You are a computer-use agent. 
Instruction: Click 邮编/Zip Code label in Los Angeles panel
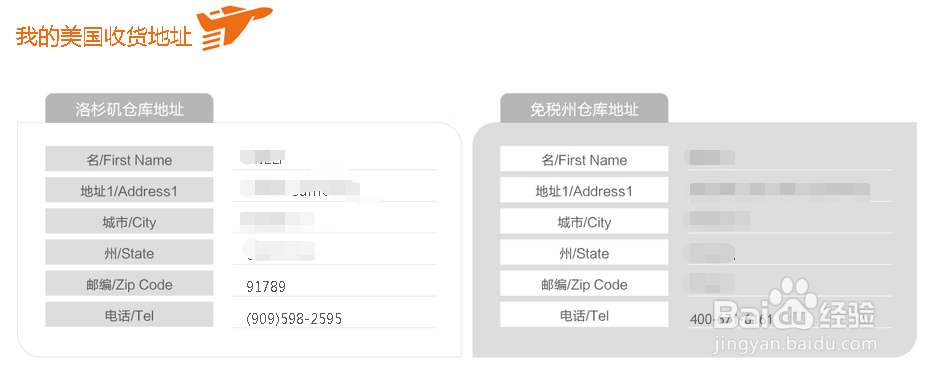click(129, 284)
